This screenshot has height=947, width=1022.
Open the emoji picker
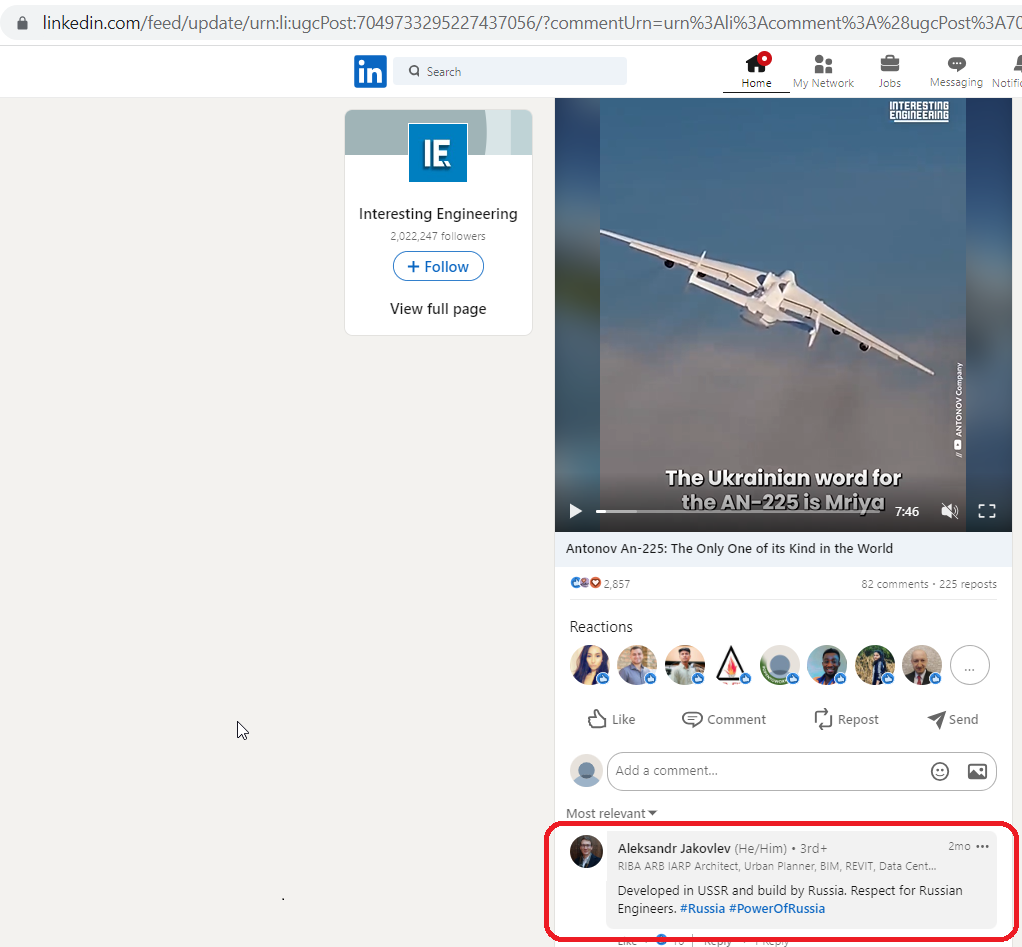click(x=939, y=772)
